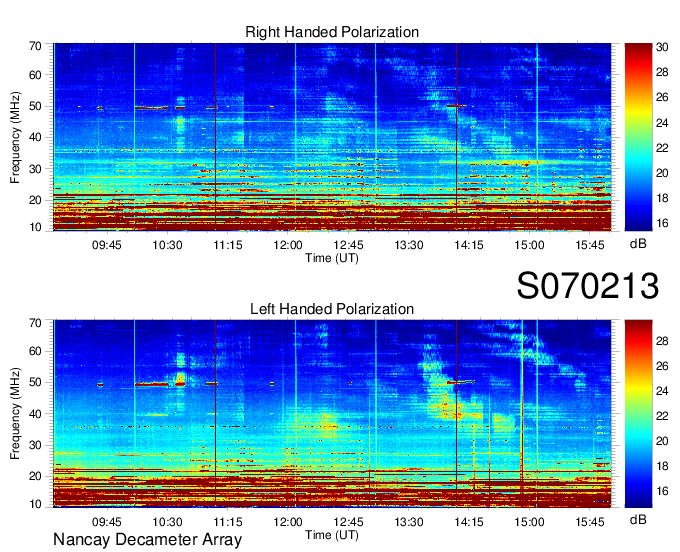The width and height of the screenshot is (680, 552).
Task: Click the 18 dB value on Left Handed colorbar
Action: click(662, 466)
